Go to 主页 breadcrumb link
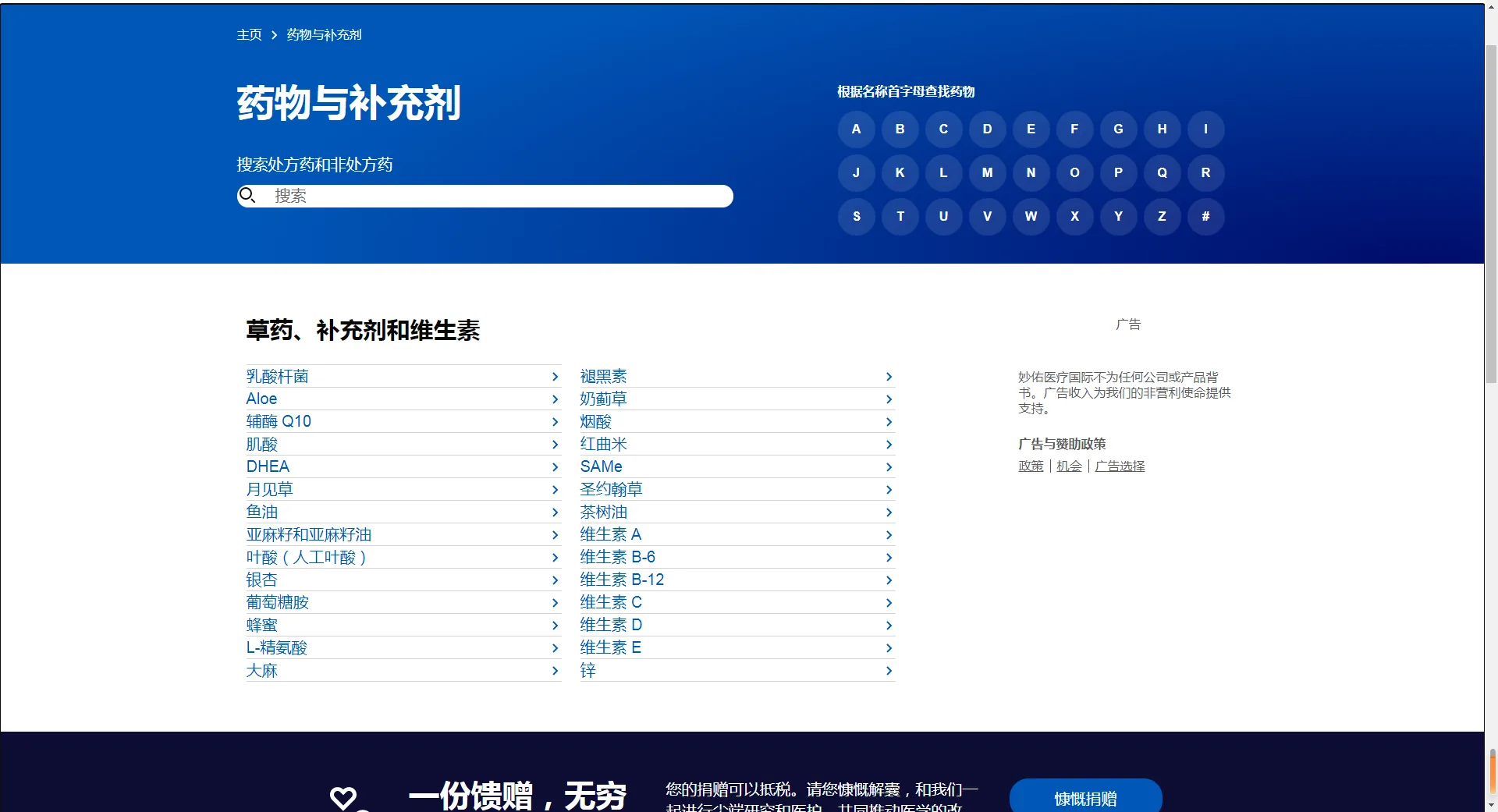Image resolution: width=1498 pixels, height=812 pixels. [x=249, y=35]
